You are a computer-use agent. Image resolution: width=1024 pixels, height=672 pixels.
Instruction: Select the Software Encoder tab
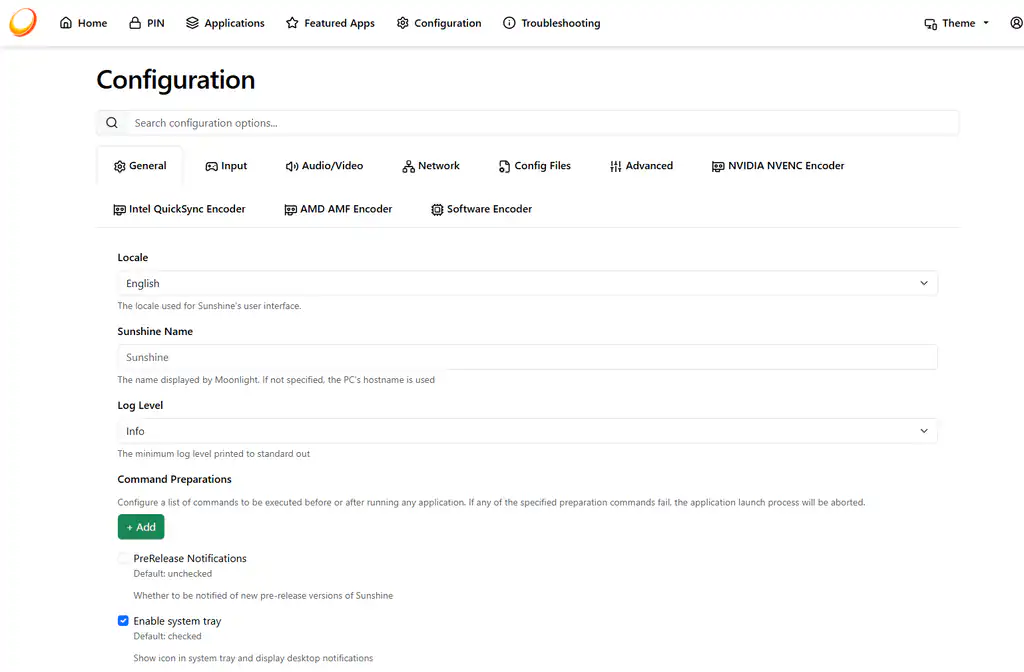(481, 209)
